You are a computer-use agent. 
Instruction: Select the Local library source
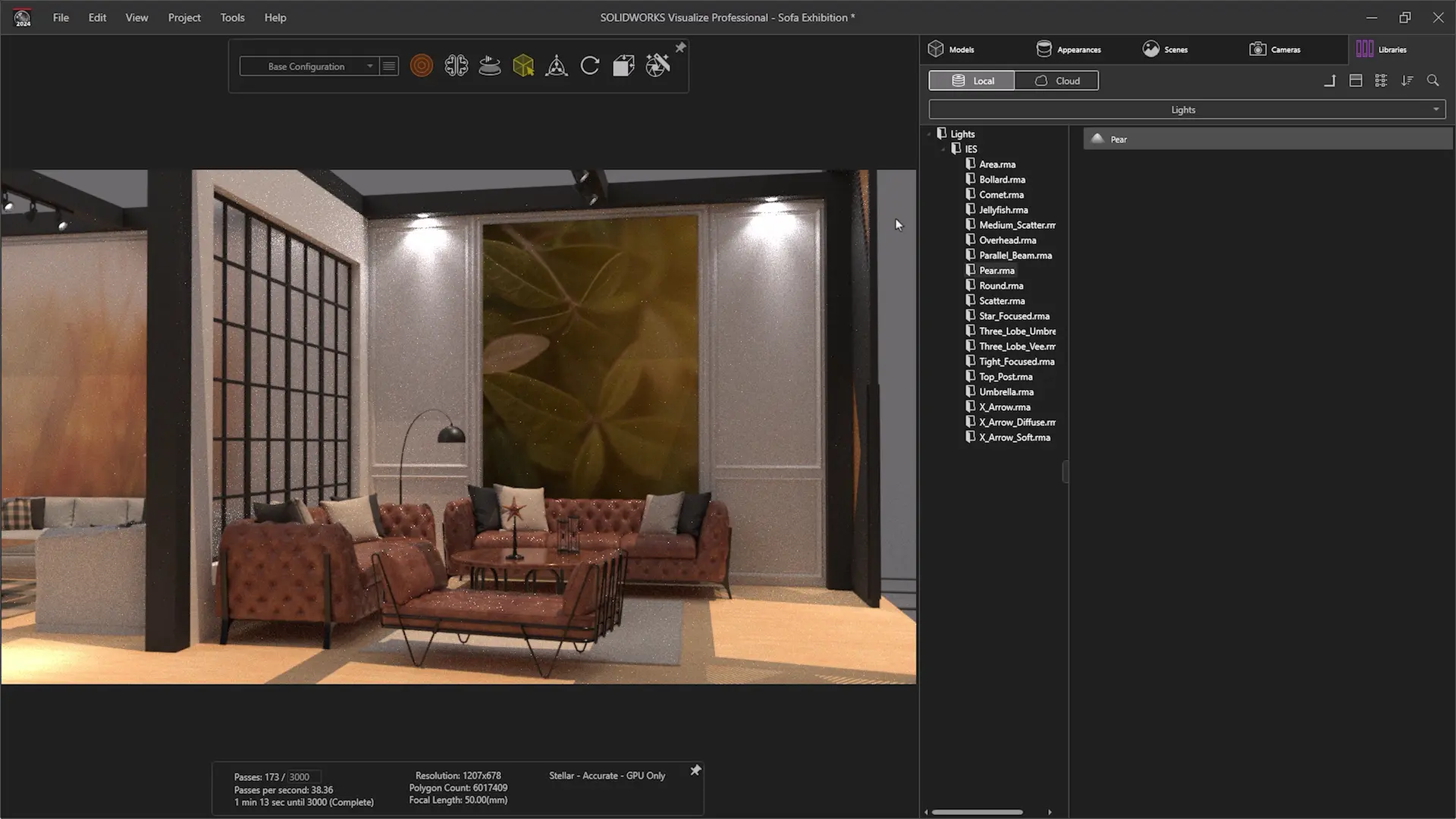point(972,80)
